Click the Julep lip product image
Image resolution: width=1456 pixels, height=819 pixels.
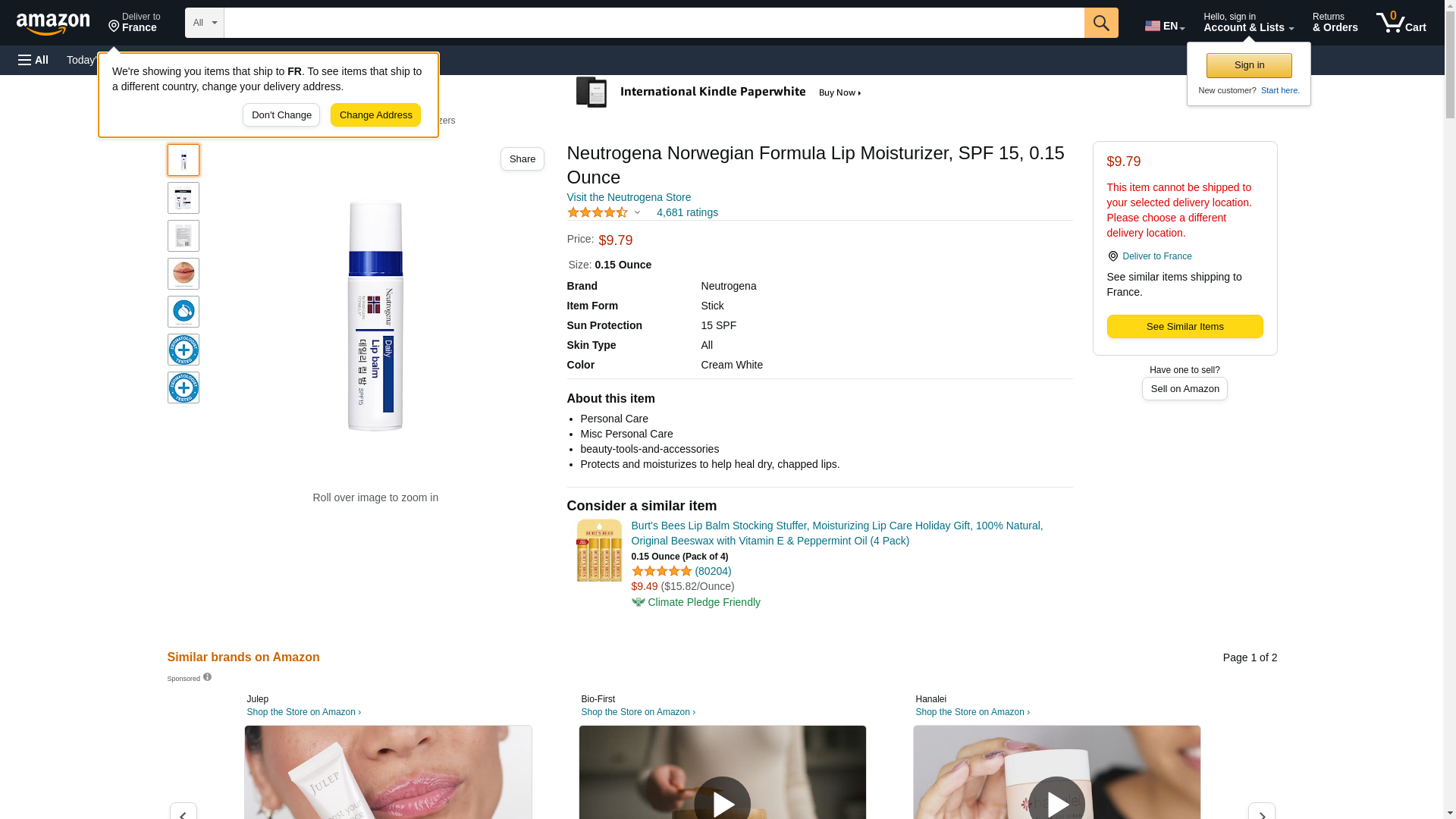coord(388,772)
